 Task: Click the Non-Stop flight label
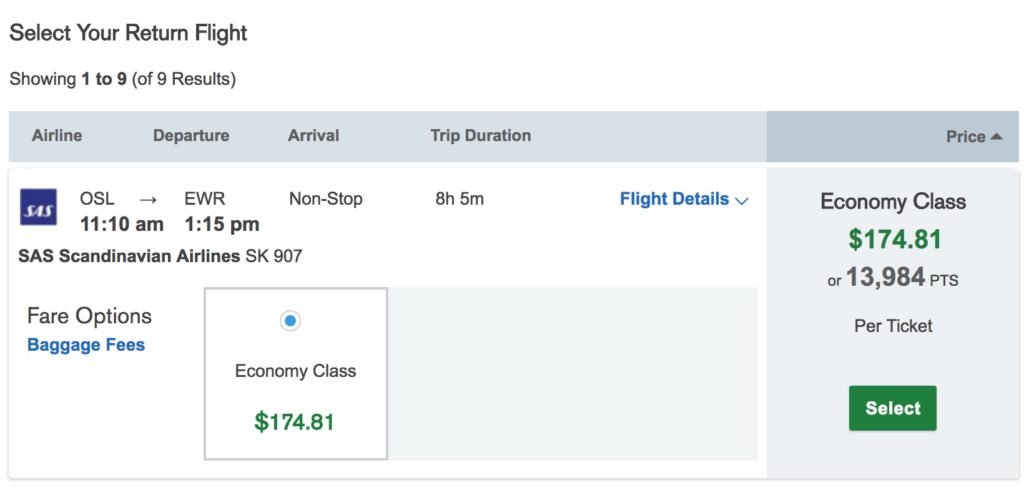pos(326,199)
